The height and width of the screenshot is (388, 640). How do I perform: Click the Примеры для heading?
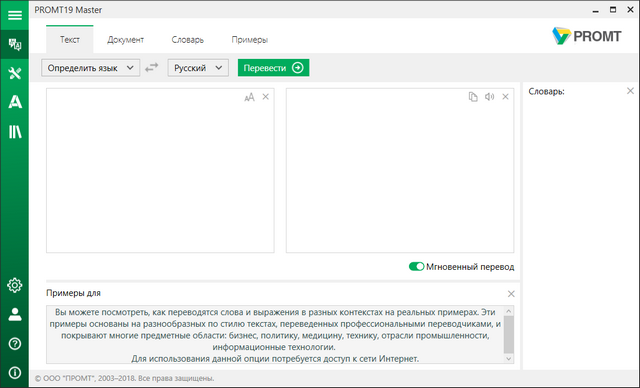[x=73, y=293]
